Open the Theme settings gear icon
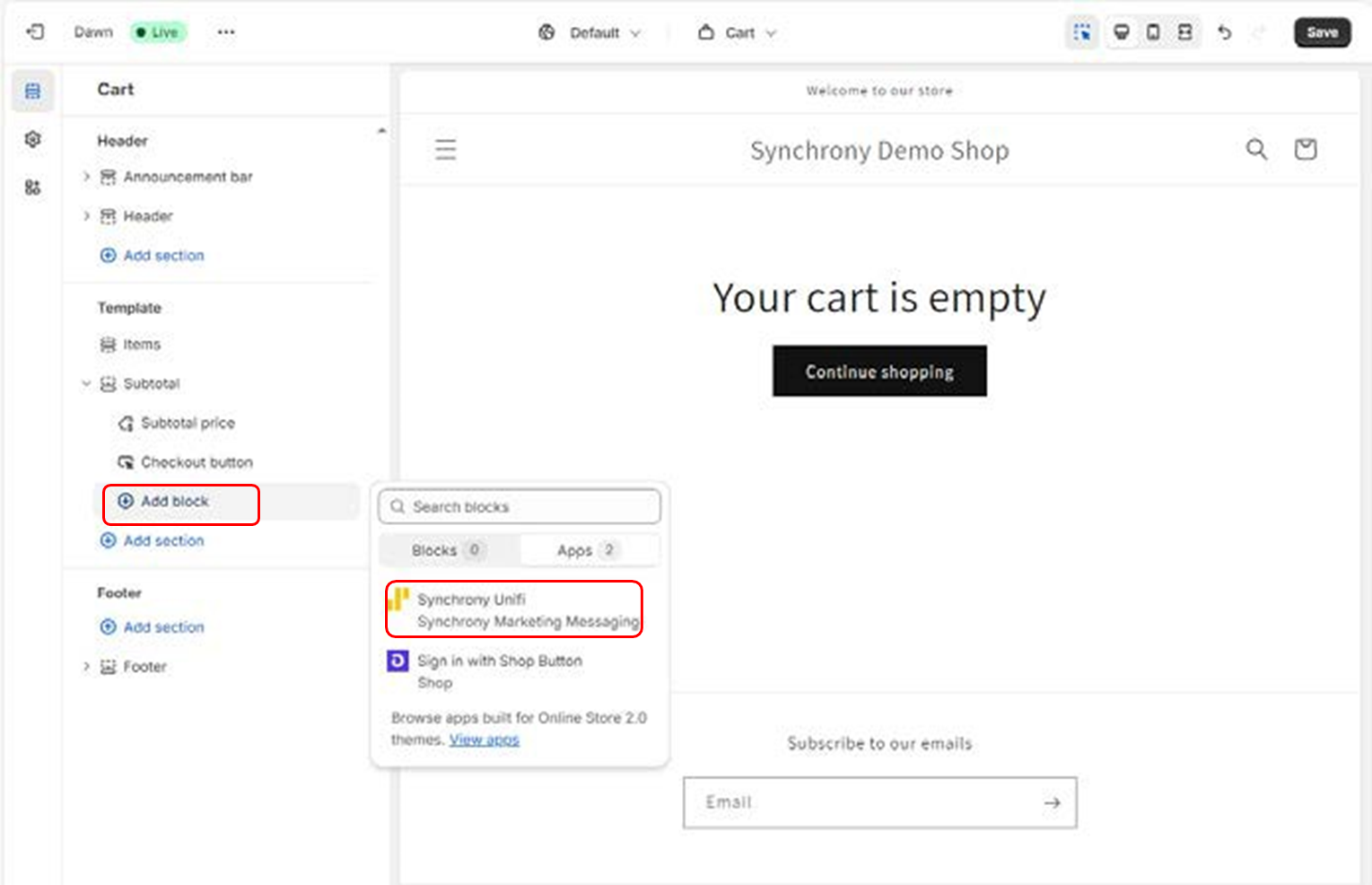 33,139
